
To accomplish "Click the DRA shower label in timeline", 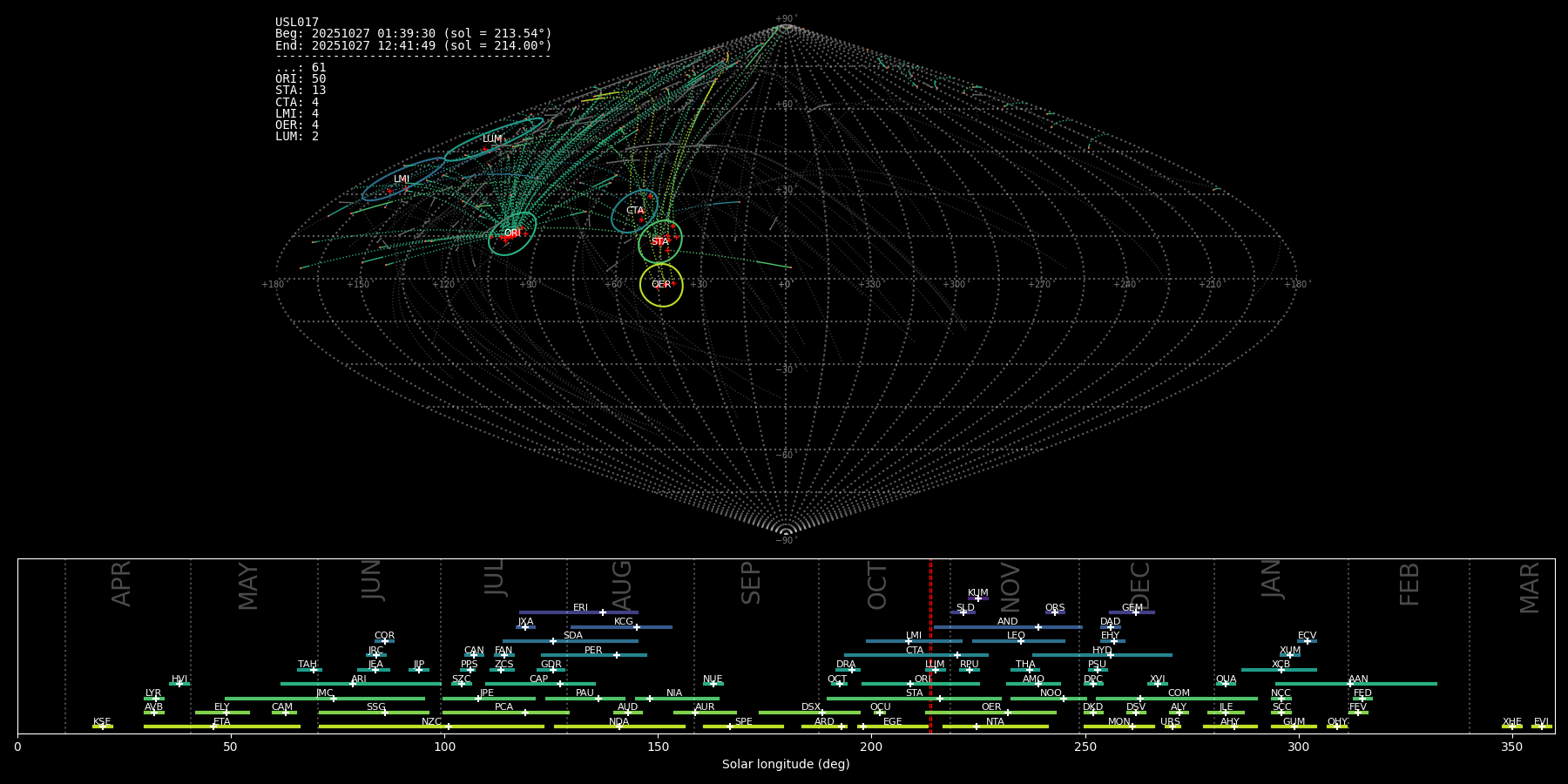I will pos(847,665).
